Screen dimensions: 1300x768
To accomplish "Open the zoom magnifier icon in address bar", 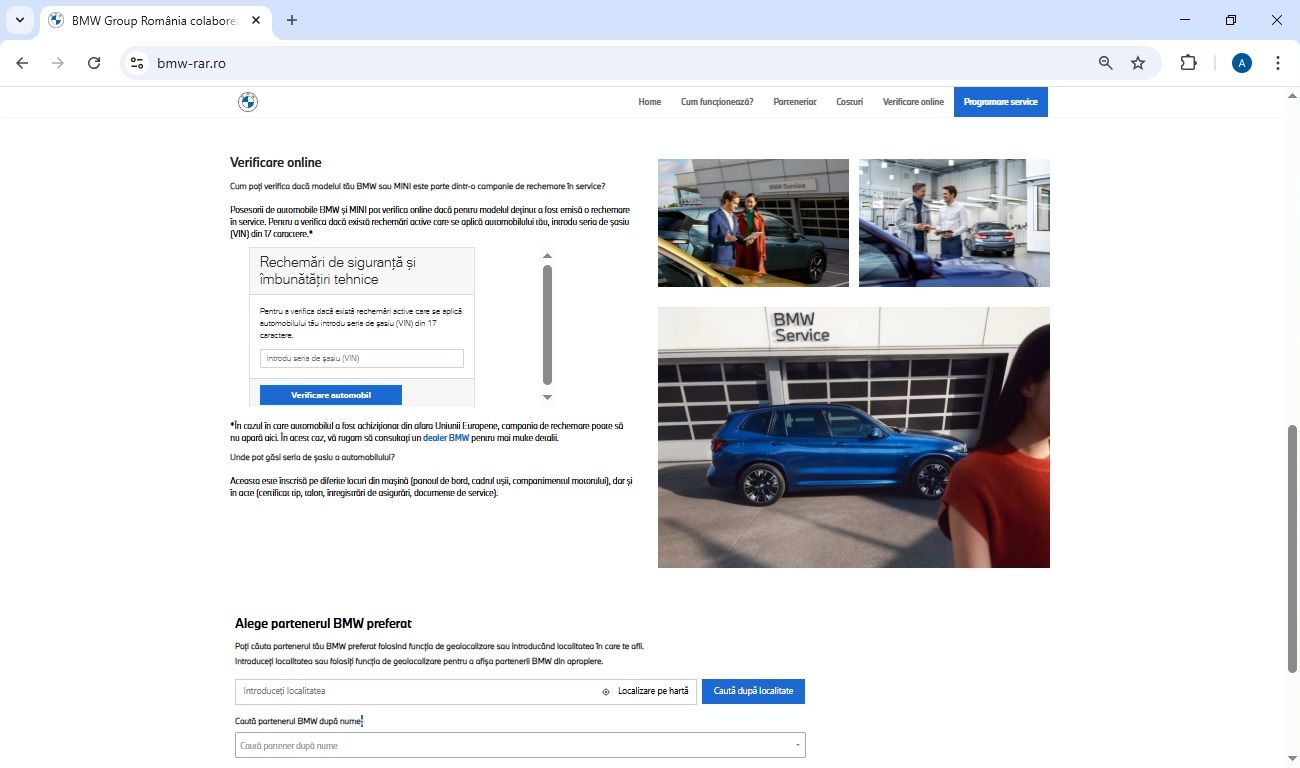I will point(1105,63).
